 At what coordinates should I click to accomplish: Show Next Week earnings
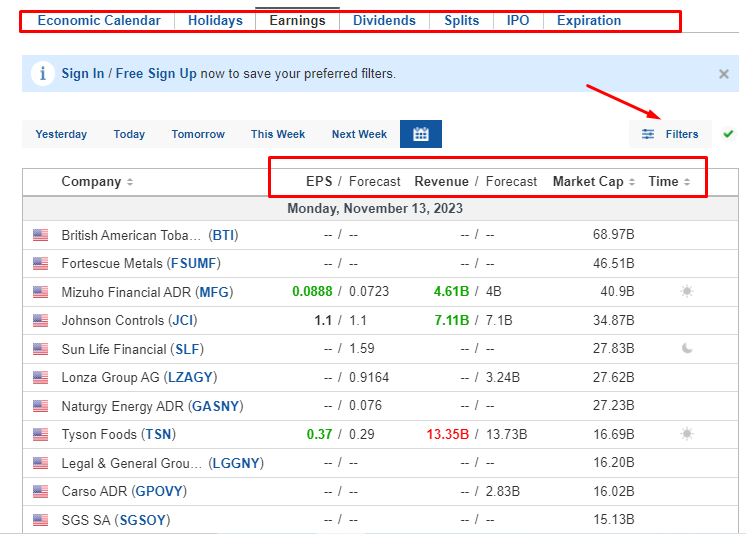[359, 134]
